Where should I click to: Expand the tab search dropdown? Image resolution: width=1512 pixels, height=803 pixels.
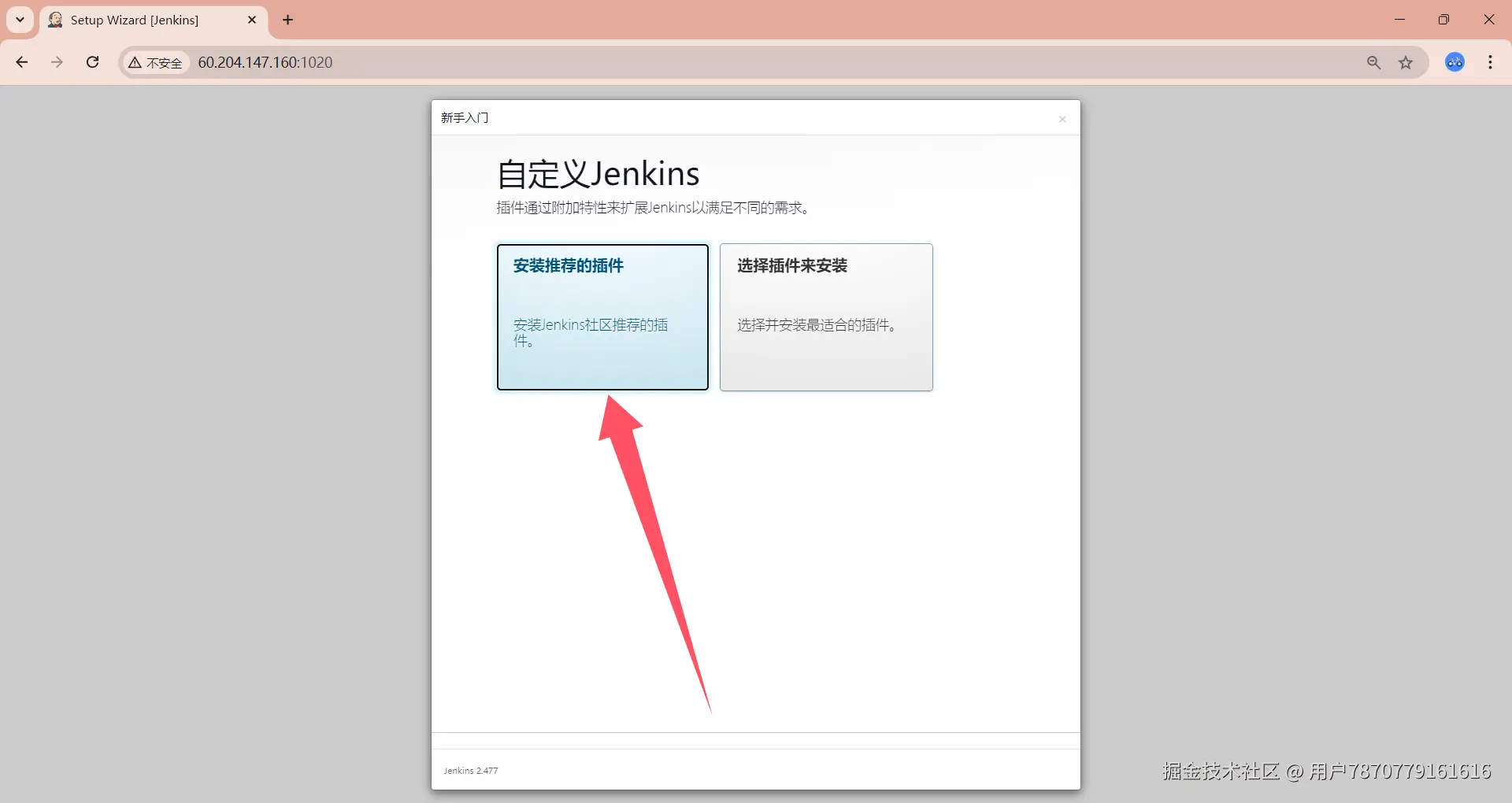20,20
